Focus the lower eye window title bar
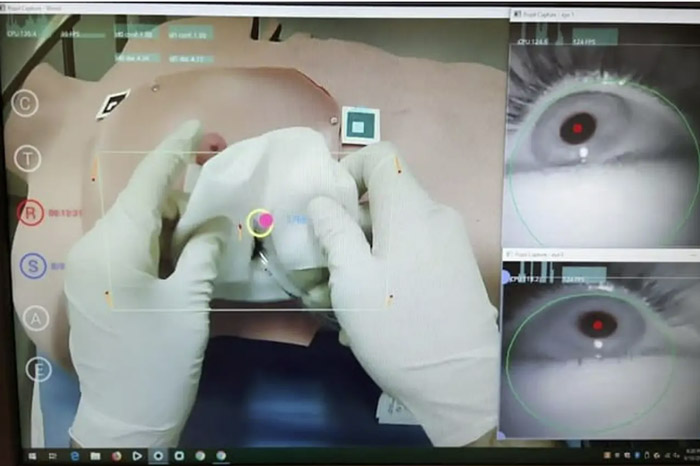 (x=600, y=256)
